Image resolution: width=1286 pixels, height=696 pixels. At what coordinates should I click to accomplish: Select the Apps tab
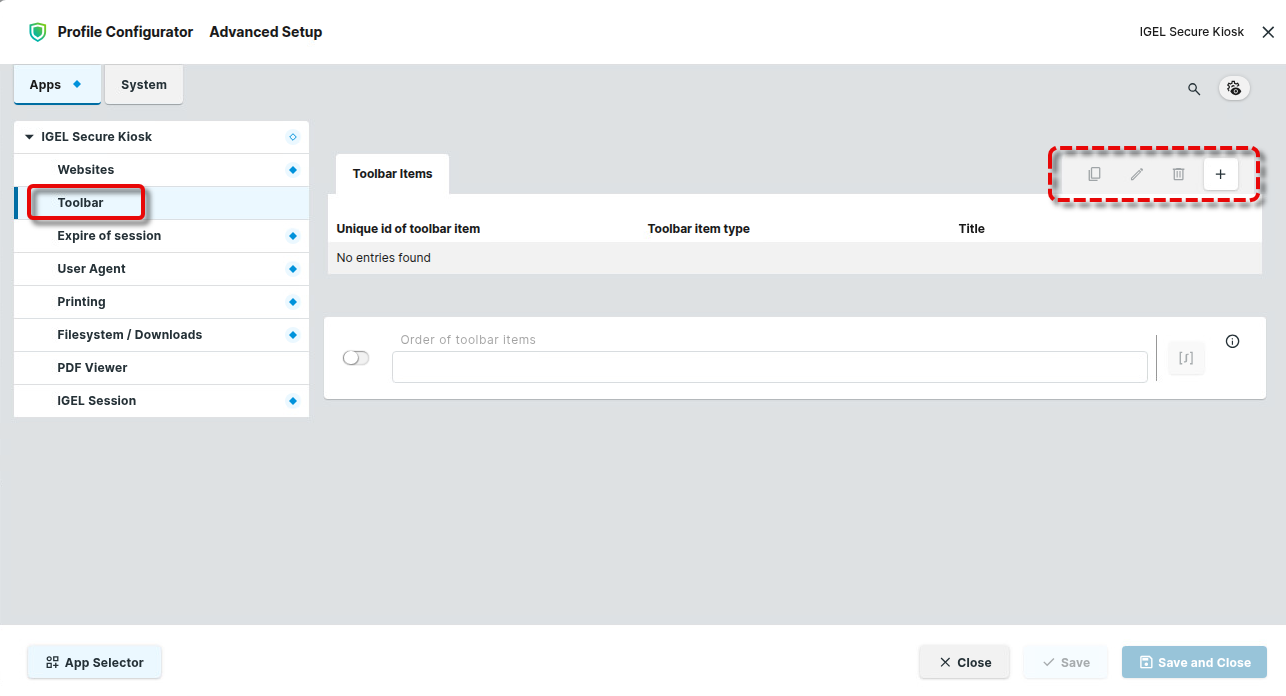click(x=56, y=85)
